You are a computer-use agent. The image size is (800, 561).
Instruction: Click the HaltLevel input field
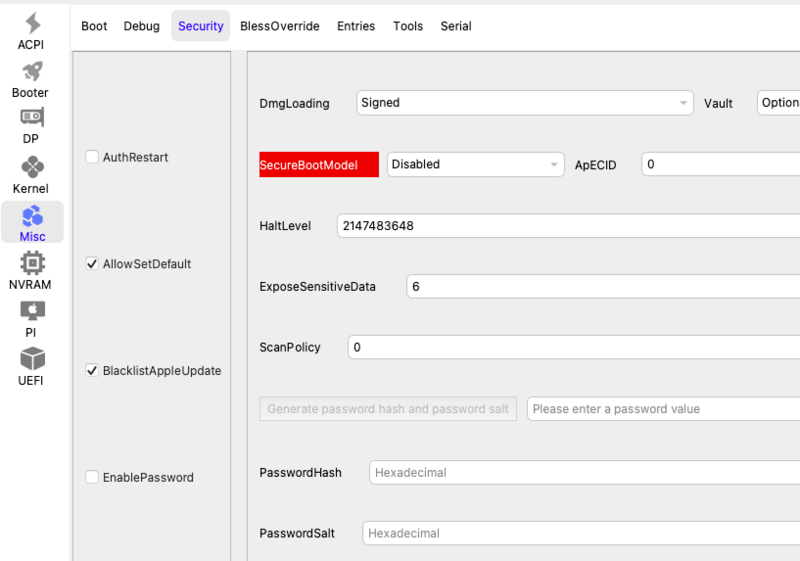point(568,226)
